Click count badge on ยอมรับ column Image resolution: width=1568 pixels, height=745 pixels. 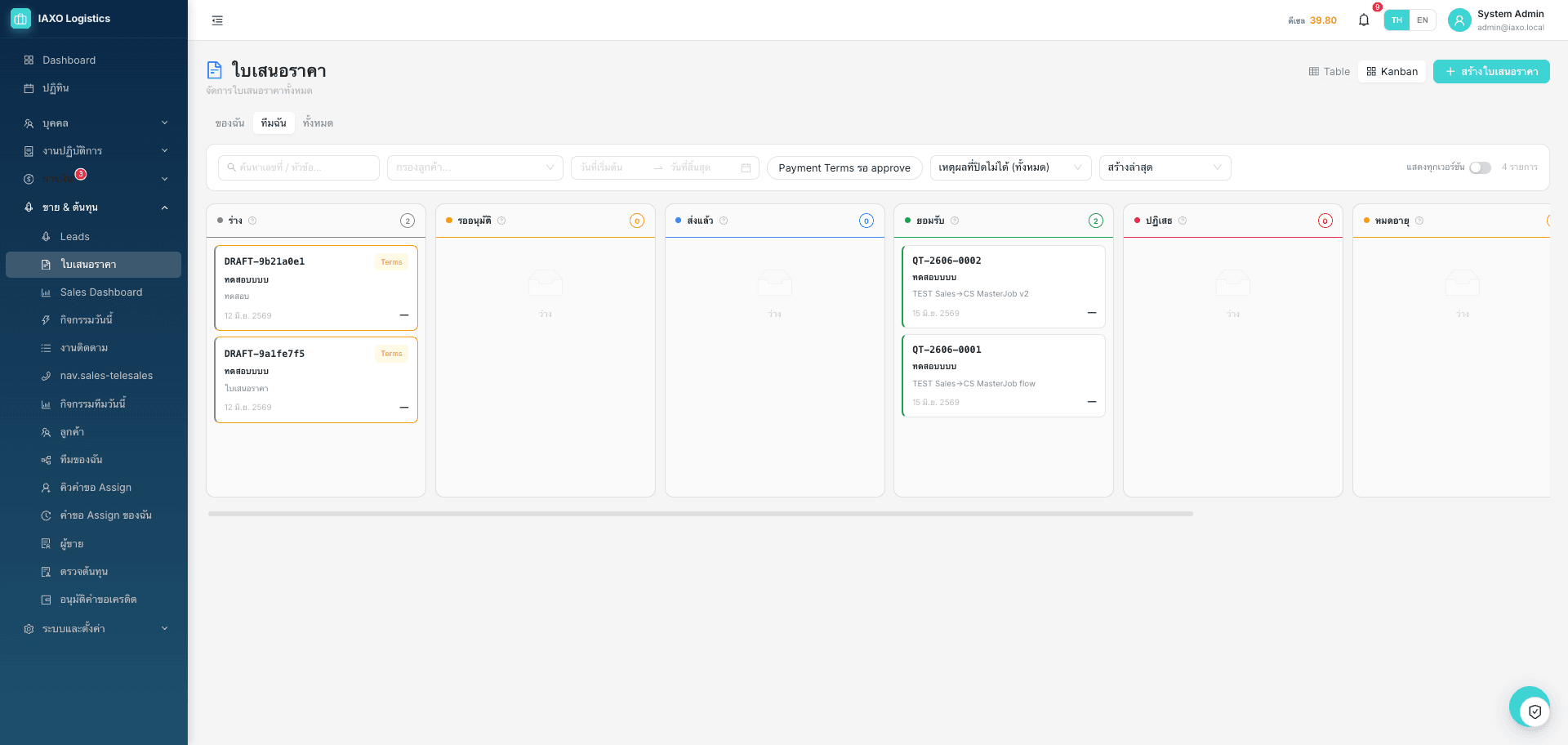[1096, 221]
